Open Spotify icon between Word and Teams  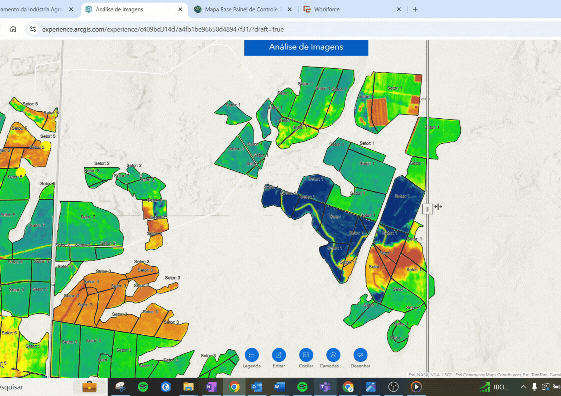tap(302, 387)
